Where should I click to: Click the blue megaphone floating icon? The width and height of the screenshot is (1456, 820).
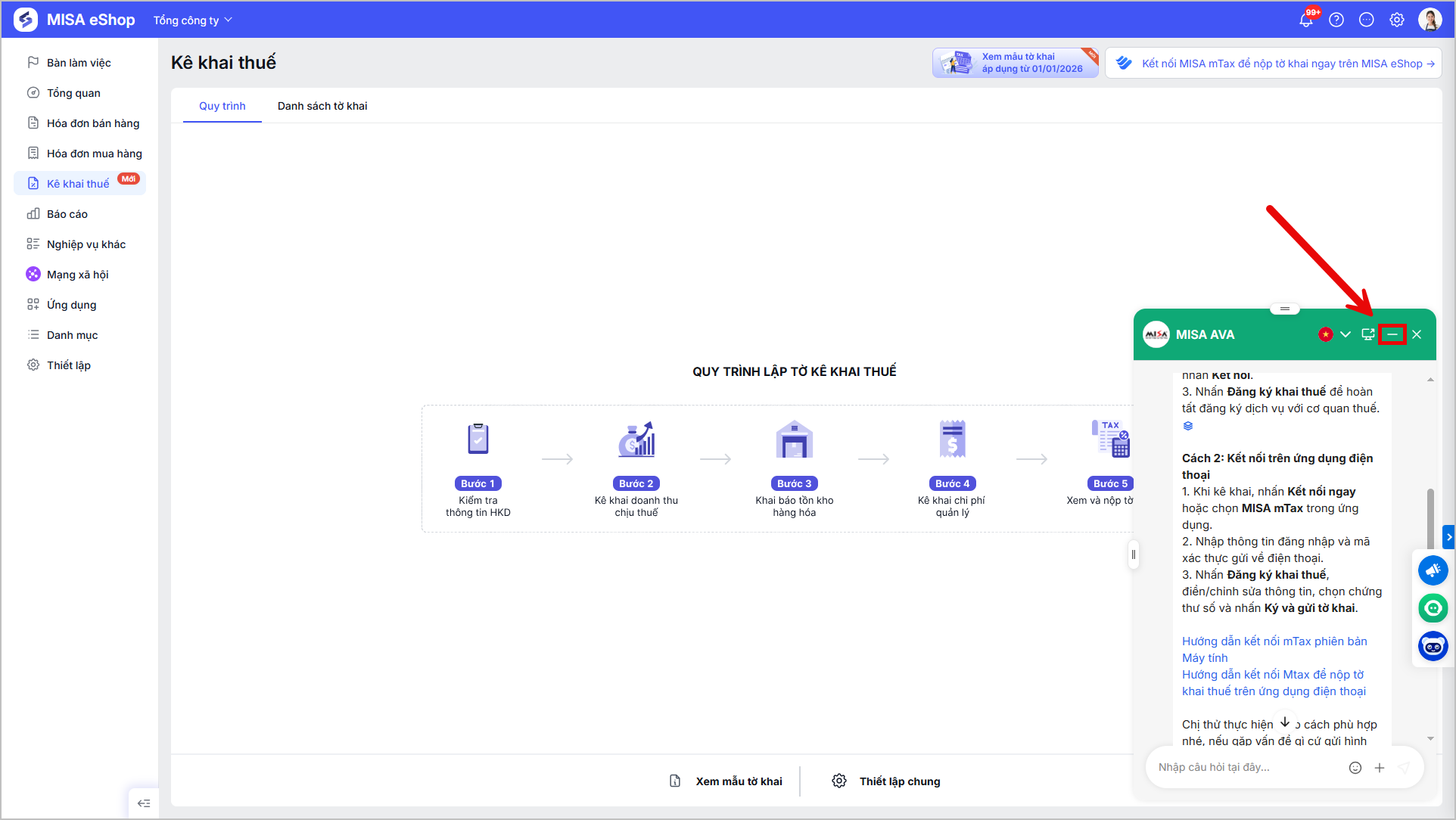pyautogui.click(x=1433, y=570)
